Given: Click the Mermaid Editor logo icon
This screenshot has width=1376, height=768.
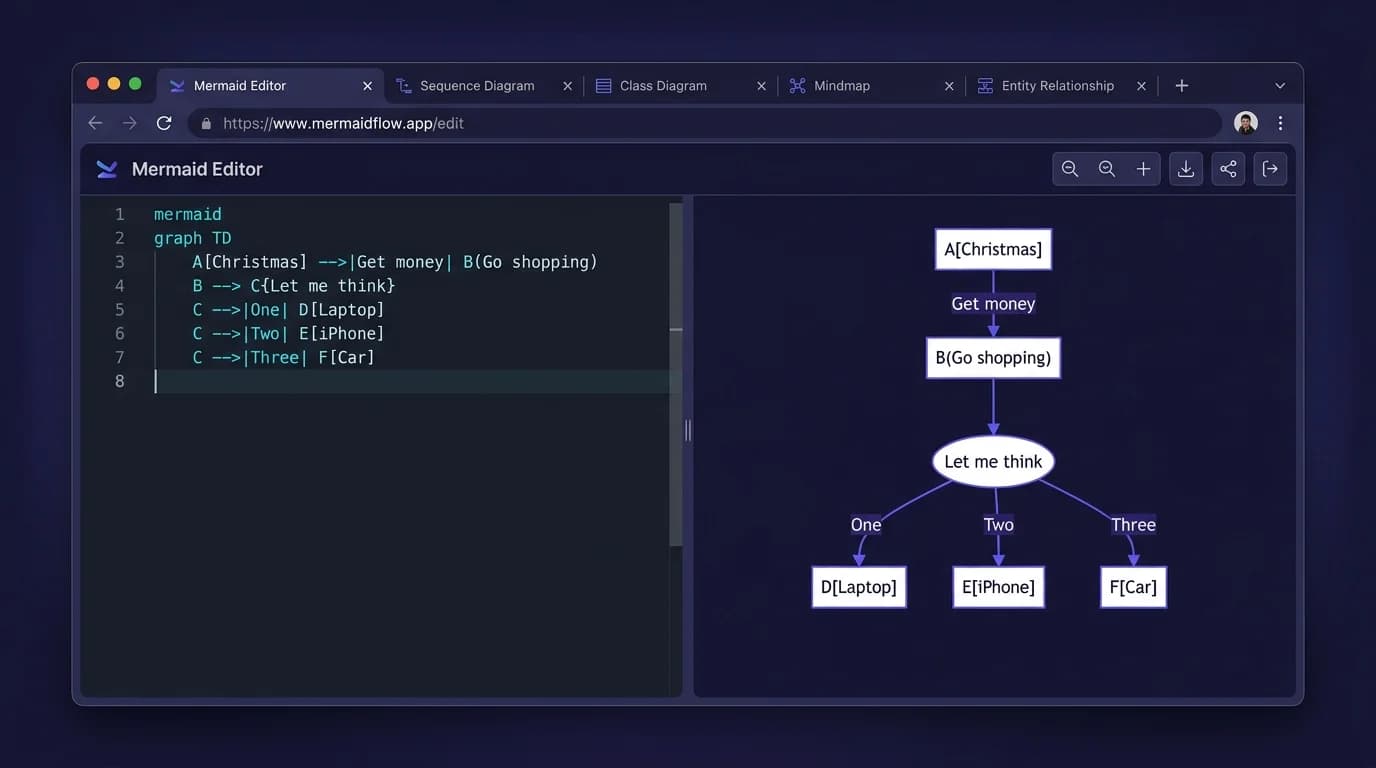Looking at the screenshot, I should click(107, 169).
